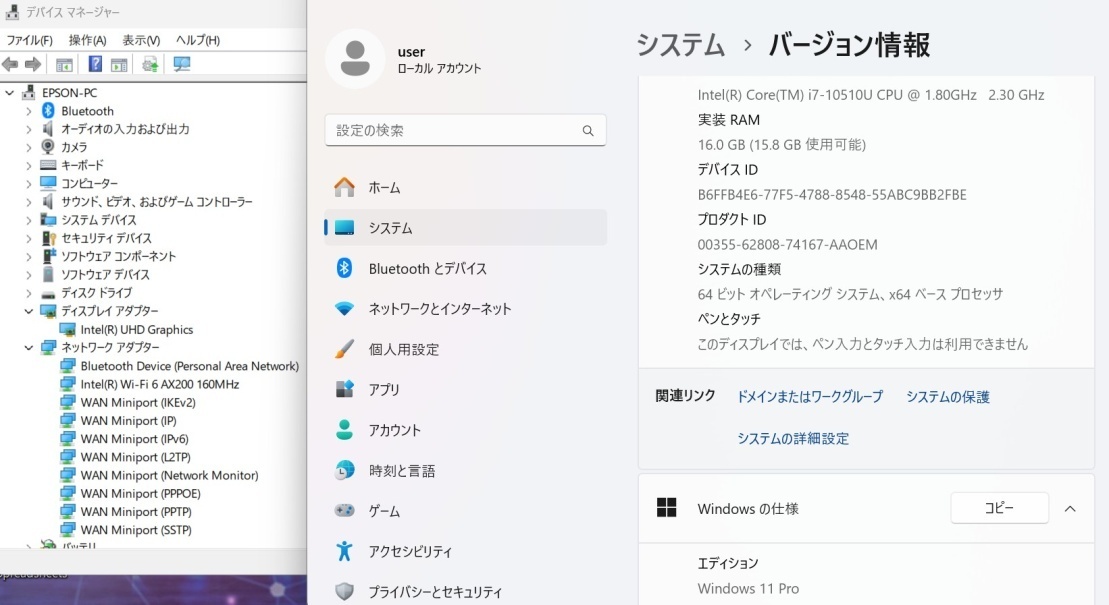Open Help via the question mark toolbar icon

click(96, 62)
